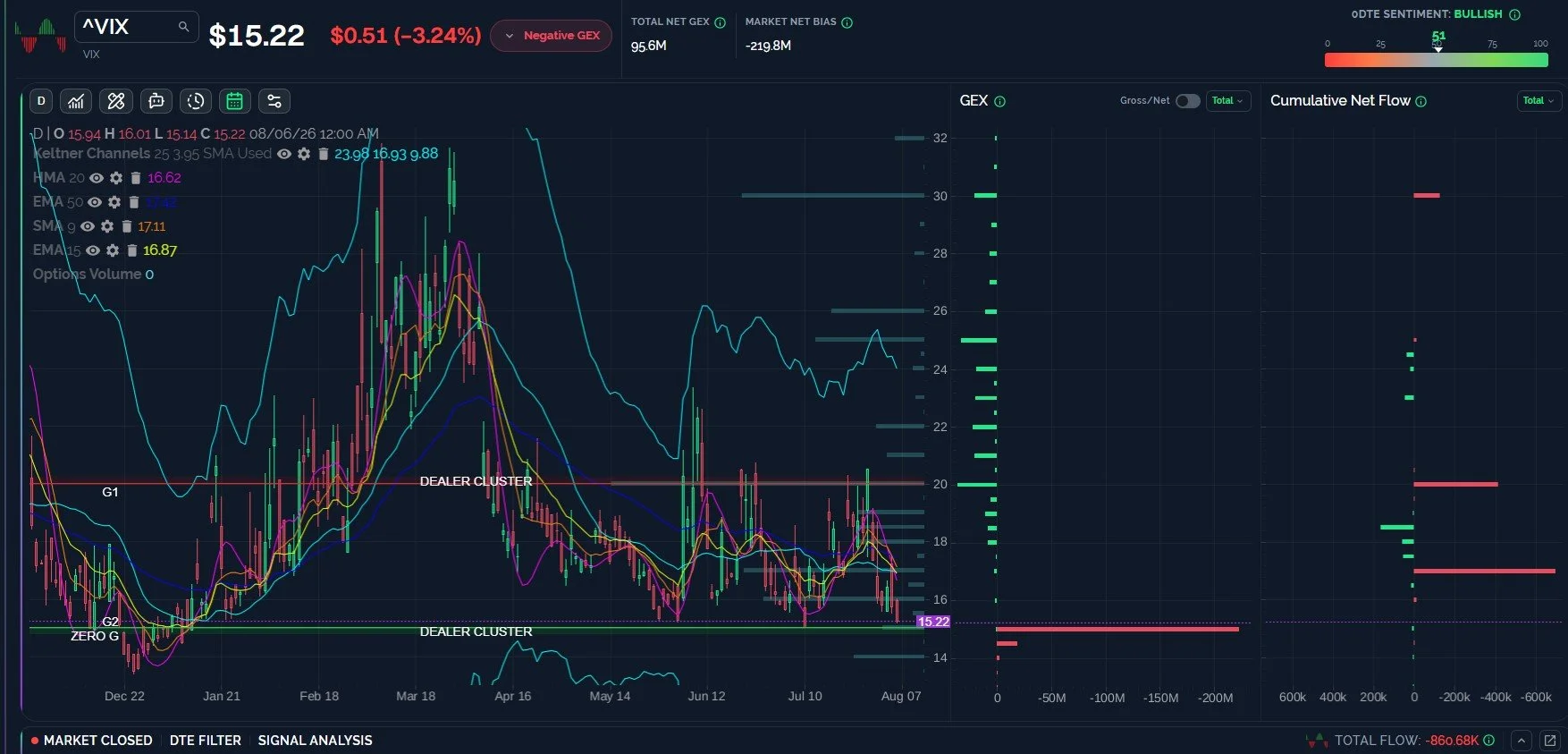The width and height of the screenshot is (1568, 754).
Task: Hide the SMA 9 indicator
Action: click(88, 226)
